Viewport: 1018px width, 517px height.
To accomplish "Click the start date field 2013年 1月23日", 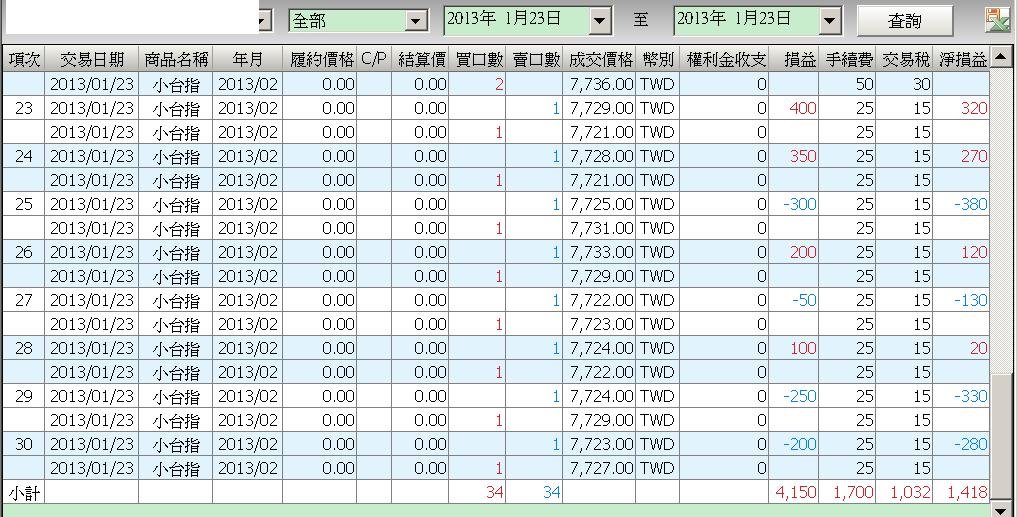I will (517, 19).
